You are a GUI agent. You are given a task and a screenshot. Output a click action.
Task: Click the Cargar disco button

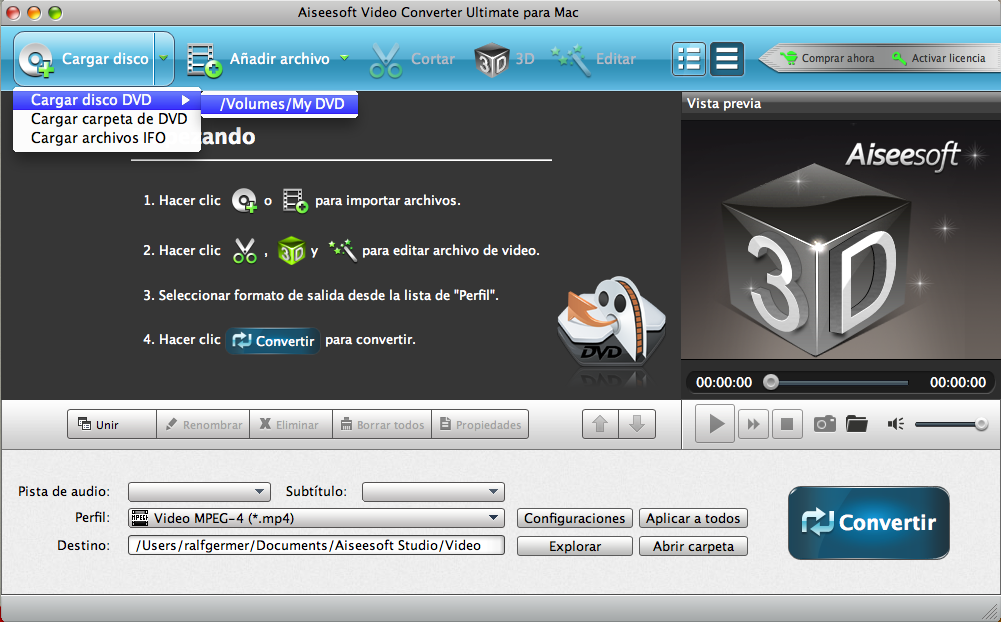click(84, 59)
